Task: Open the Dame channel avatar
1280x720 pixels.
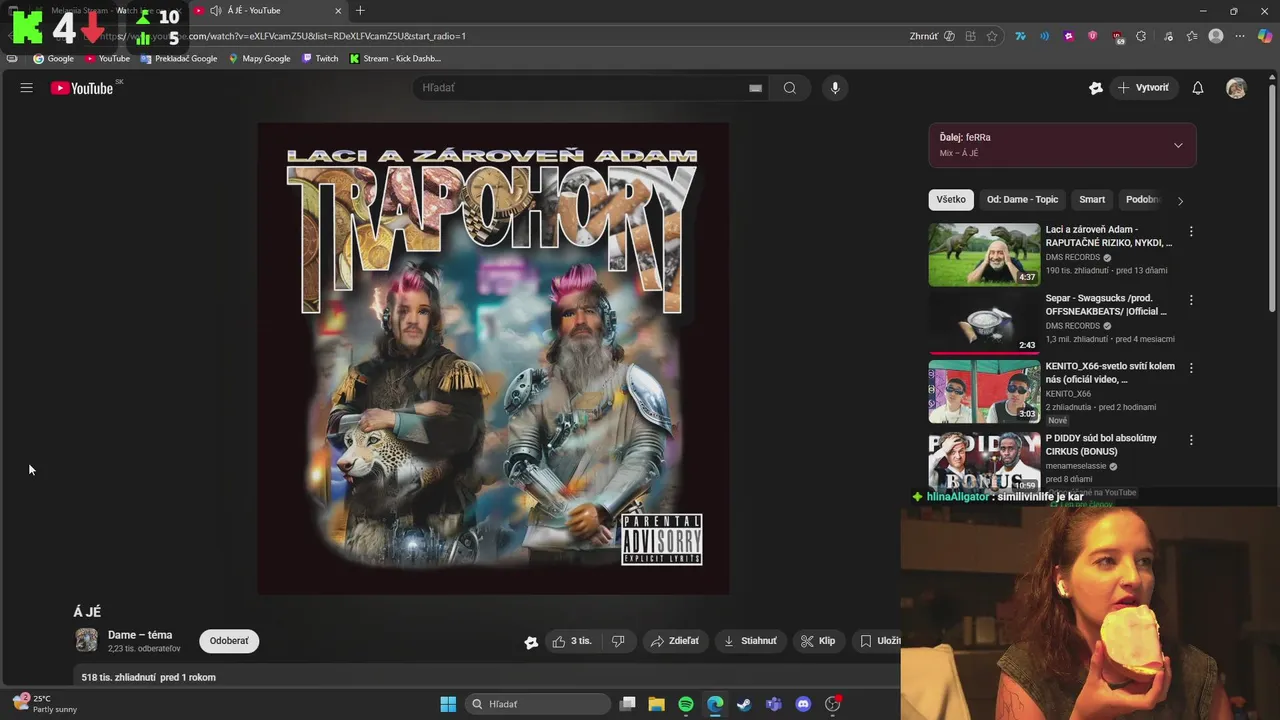Action: click(87, 640)
